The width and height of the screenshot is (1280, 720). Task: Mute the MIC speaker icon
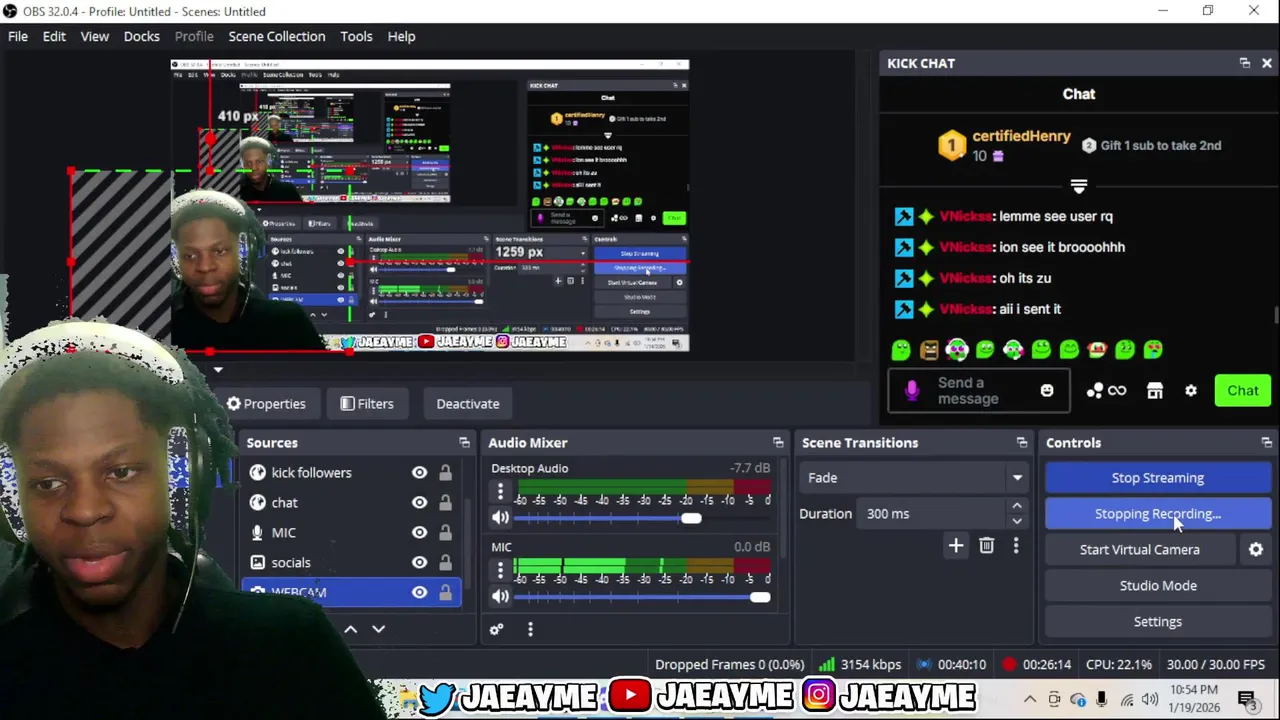500,597
